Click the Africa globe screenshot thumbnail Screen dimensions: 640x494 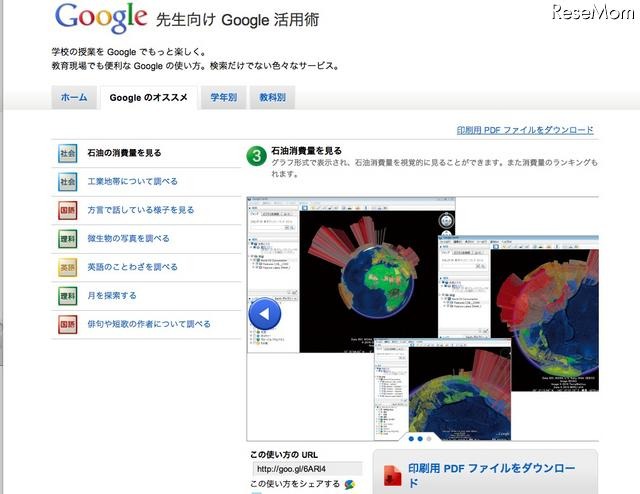coord(351,276)
